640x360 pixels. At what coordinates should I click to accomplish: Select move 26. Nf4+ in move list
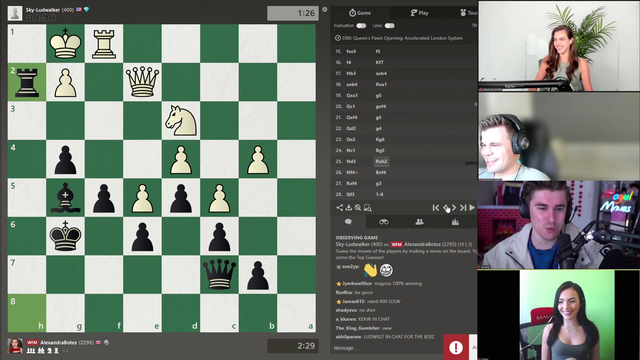[x=352, y=172]
